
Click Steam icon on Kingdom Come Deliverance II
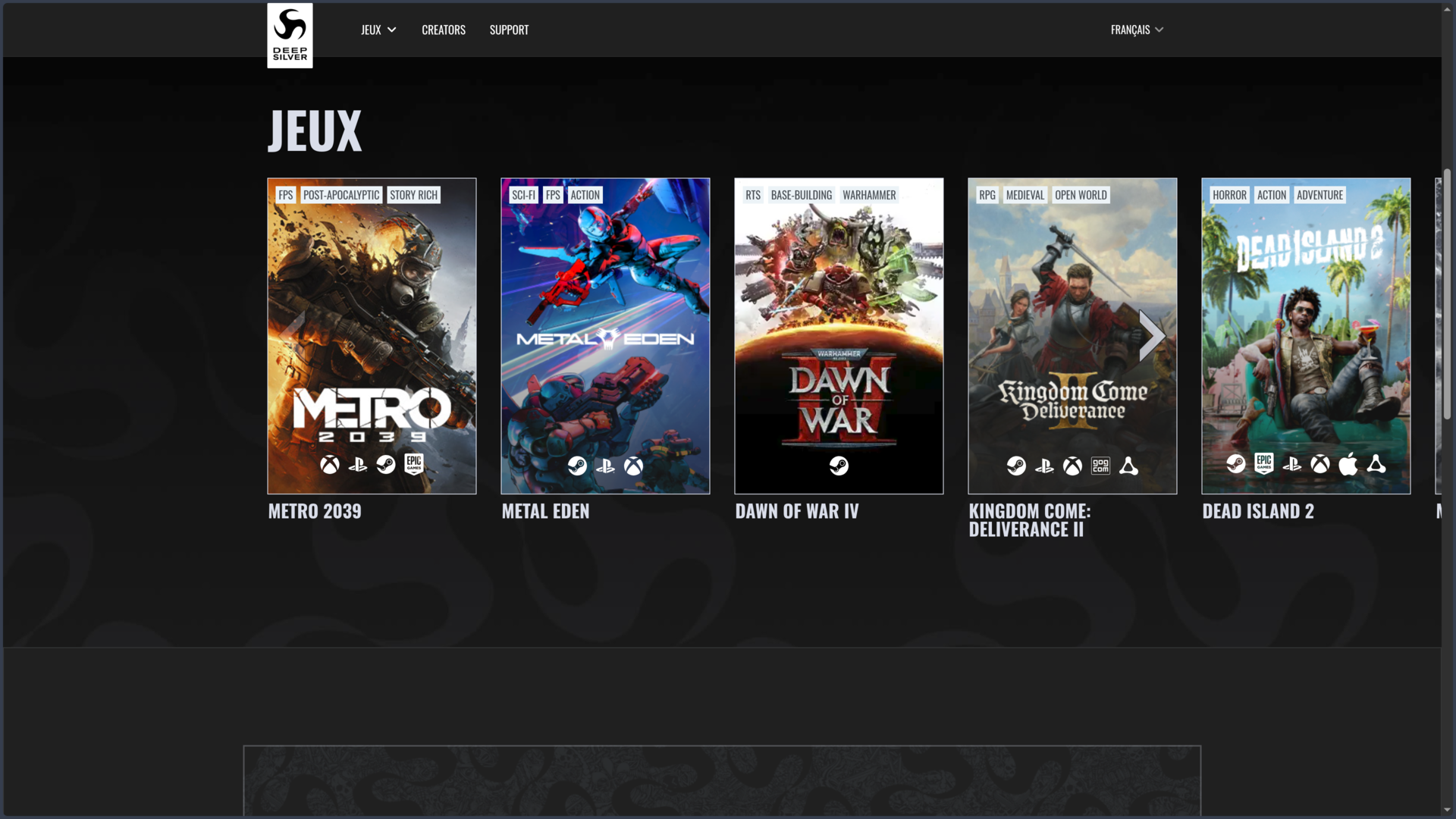(x=1016, y=466)
